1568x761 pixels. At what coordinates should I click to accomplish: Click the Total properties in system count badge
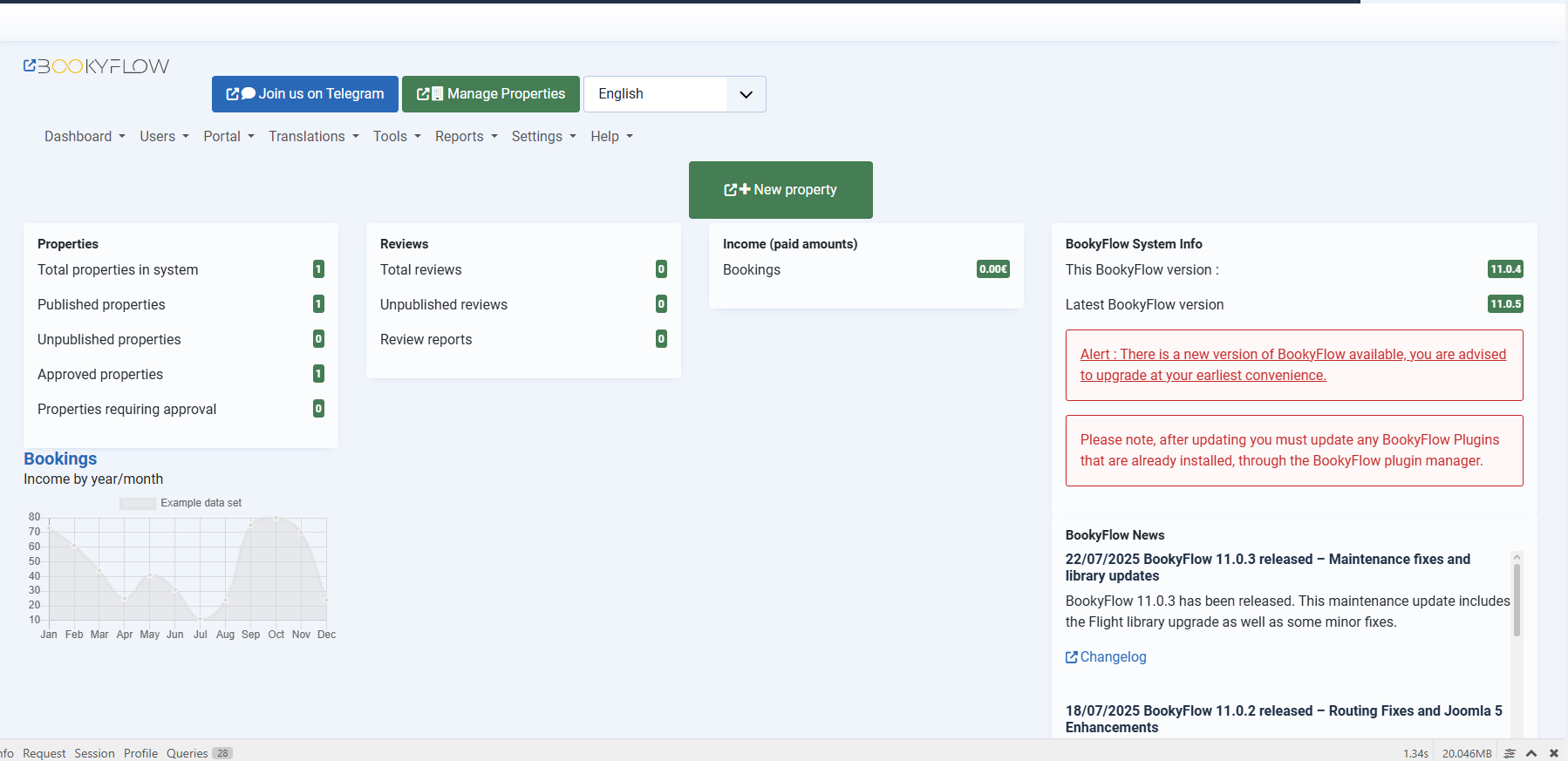pos(319,269)
